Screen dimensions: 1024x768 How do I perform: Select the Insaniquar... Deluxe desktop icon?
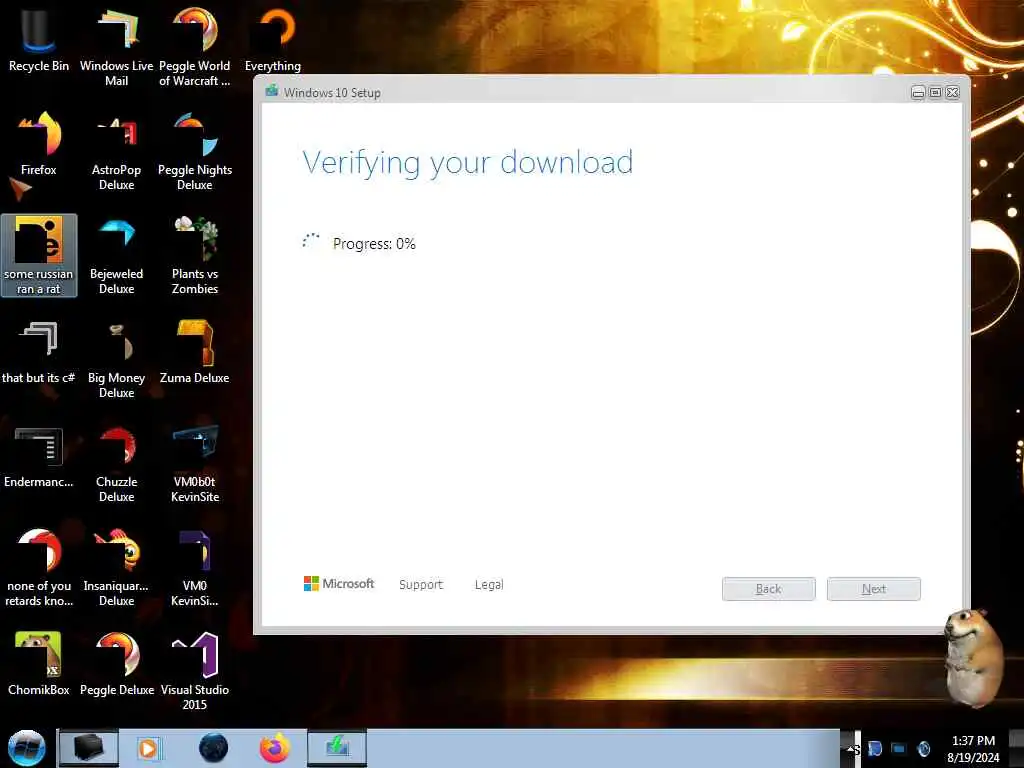click(116, 568)
